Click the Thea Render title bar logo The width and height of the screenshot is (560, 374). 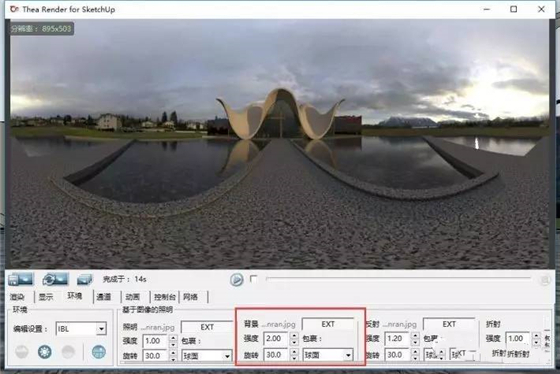14,9
